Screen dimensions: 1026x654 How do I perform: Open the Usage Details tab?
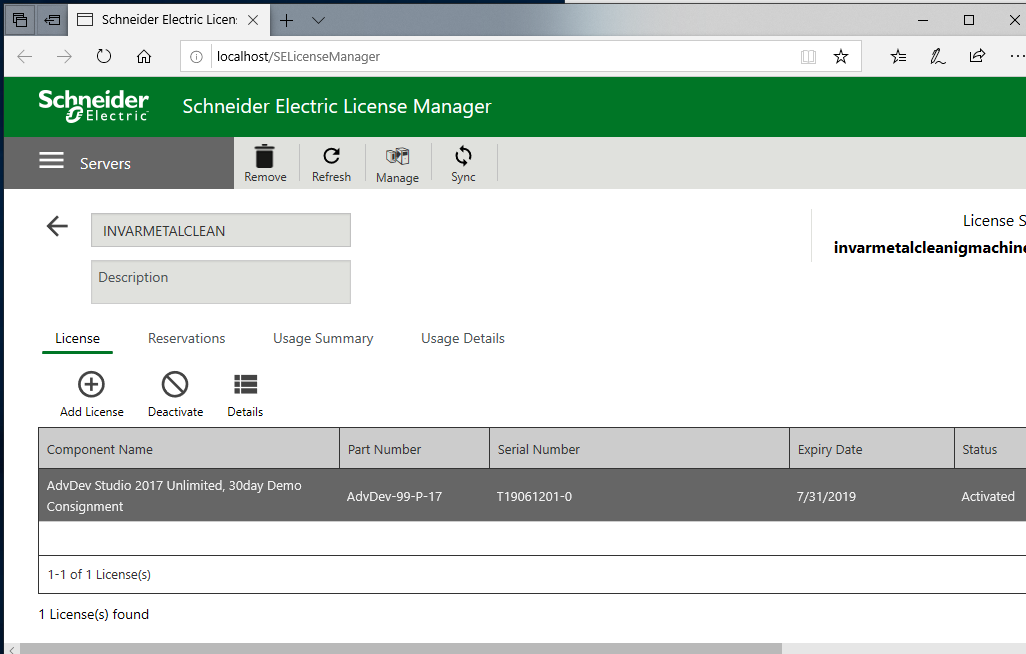click(463, 338)
